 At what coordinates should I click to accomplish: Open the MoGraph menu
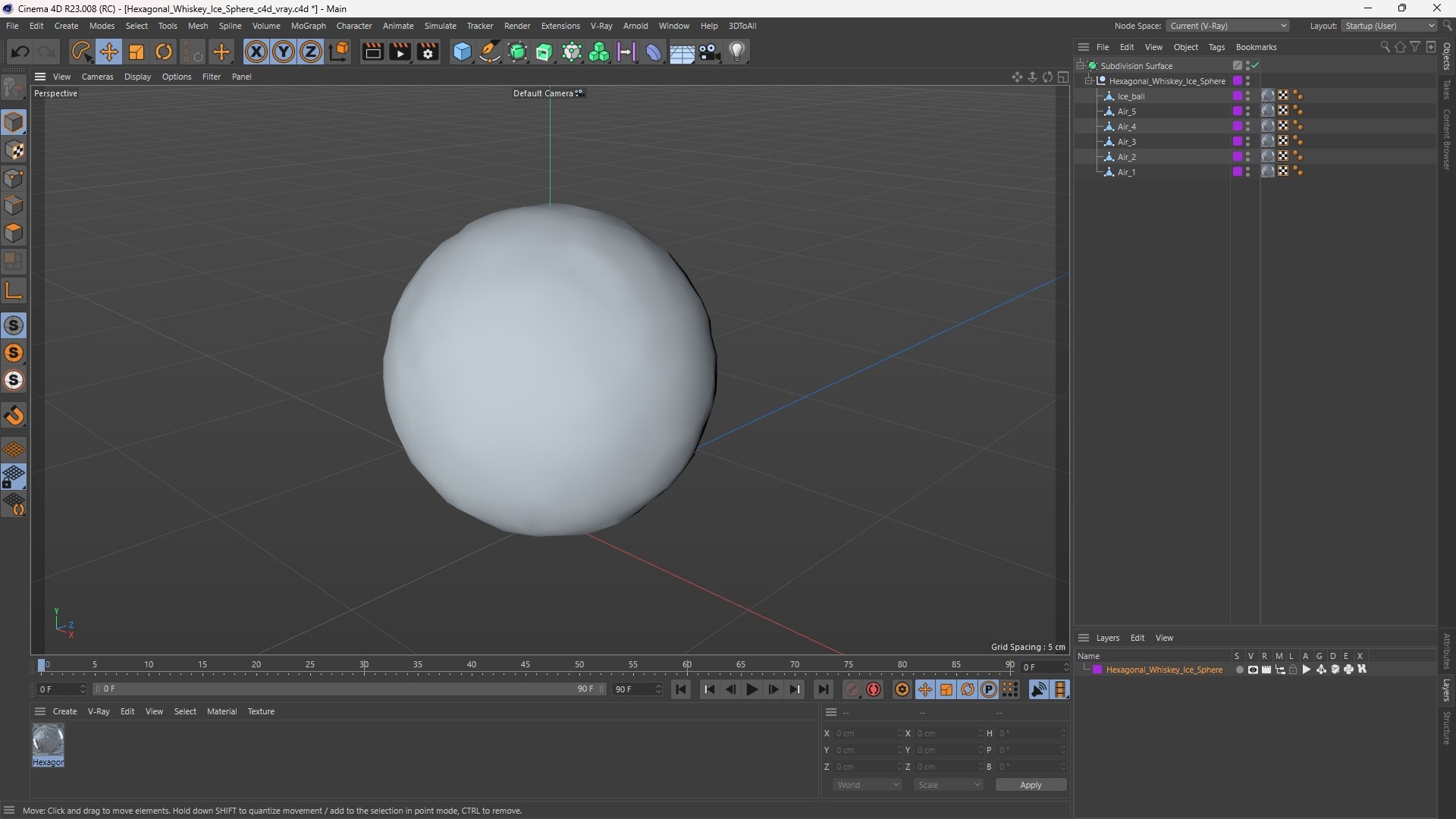(x=308, y=26)
